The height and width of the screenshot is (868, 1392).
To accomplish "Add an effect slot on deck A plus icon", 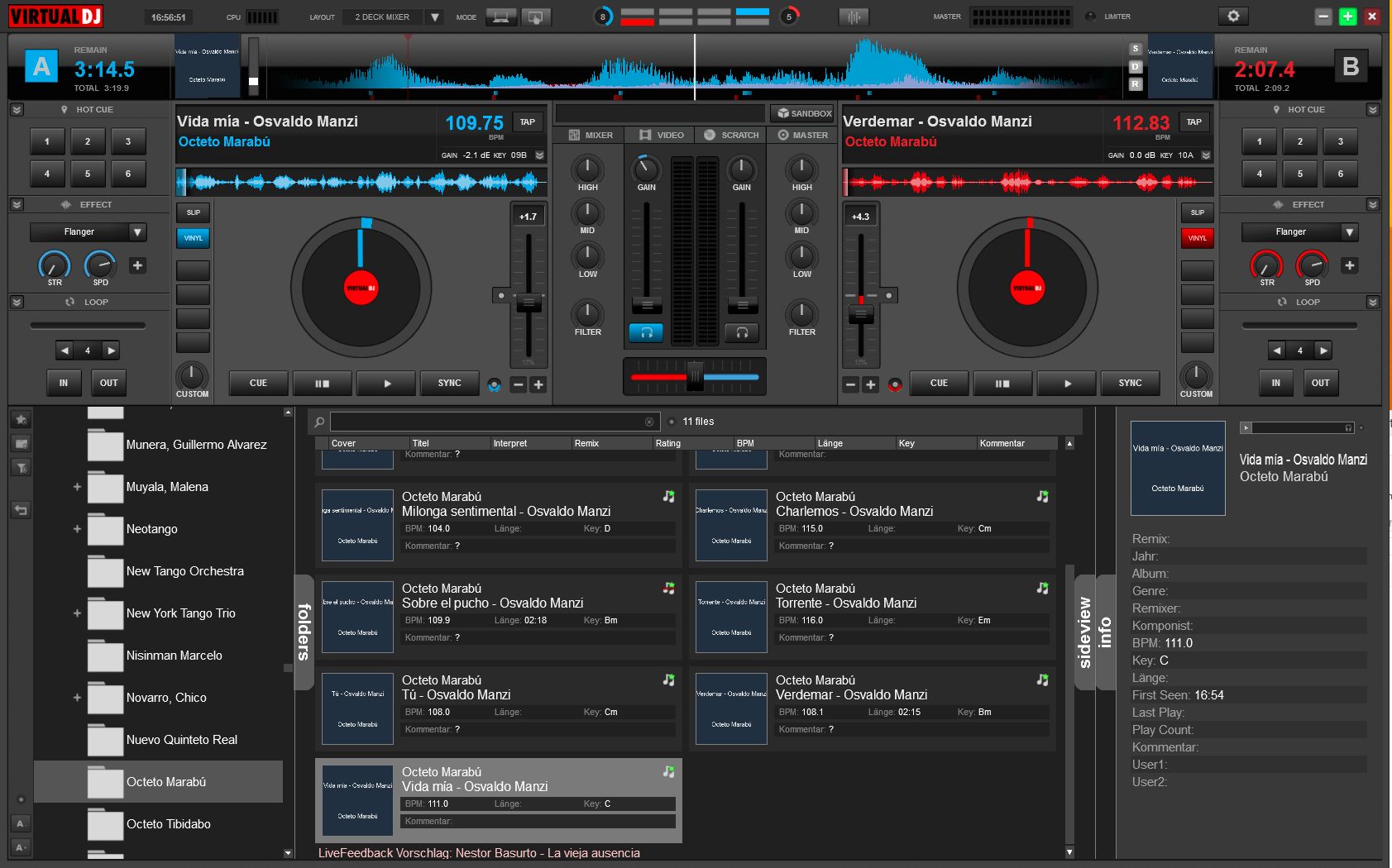I will 137,265.
